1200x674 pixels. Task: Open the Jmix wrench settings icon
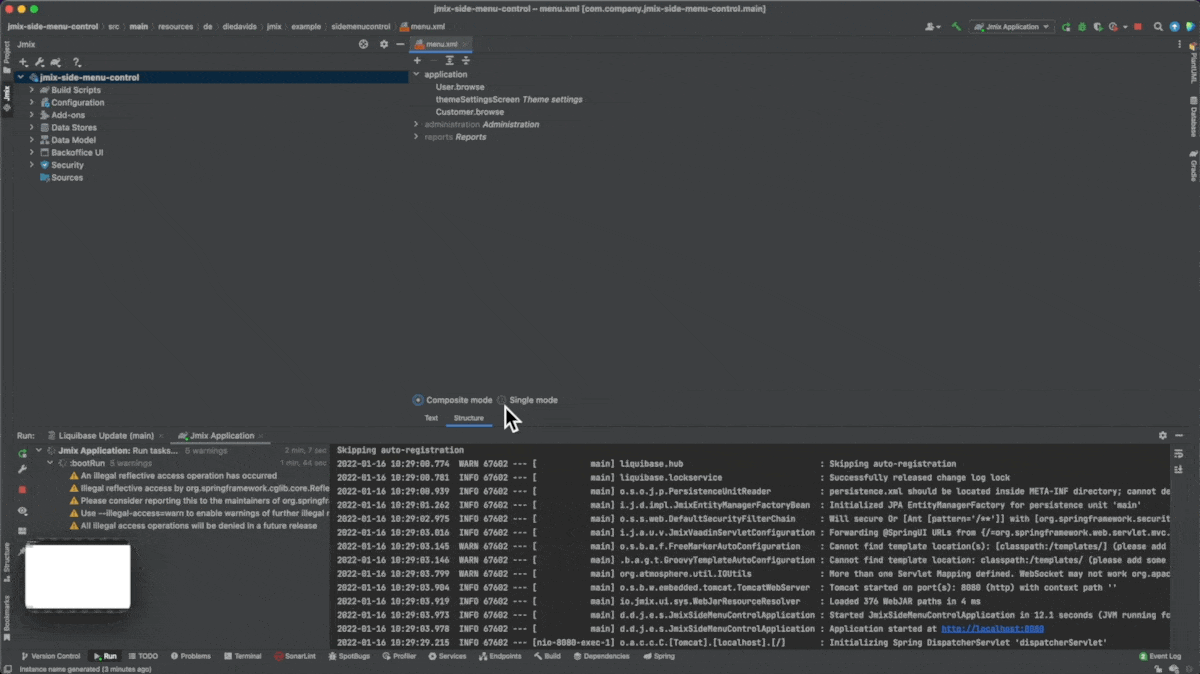39,62
